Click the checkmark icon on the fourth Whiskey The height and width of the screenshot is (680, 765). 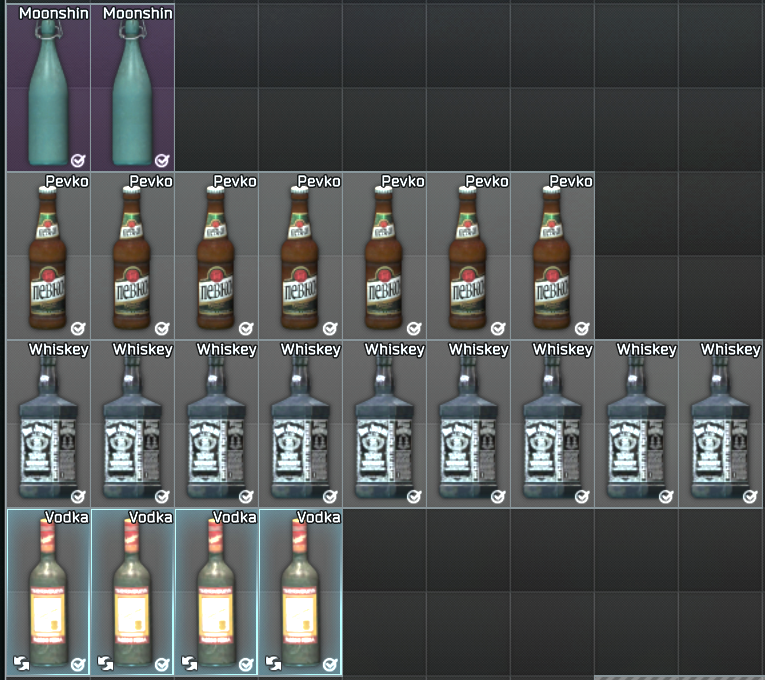330,497
